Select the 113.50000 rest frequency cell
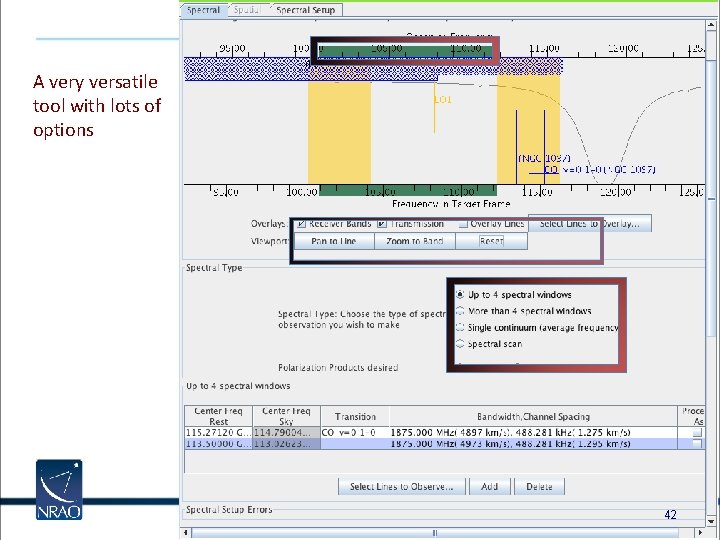720x540 pixels. coord(219,444)
